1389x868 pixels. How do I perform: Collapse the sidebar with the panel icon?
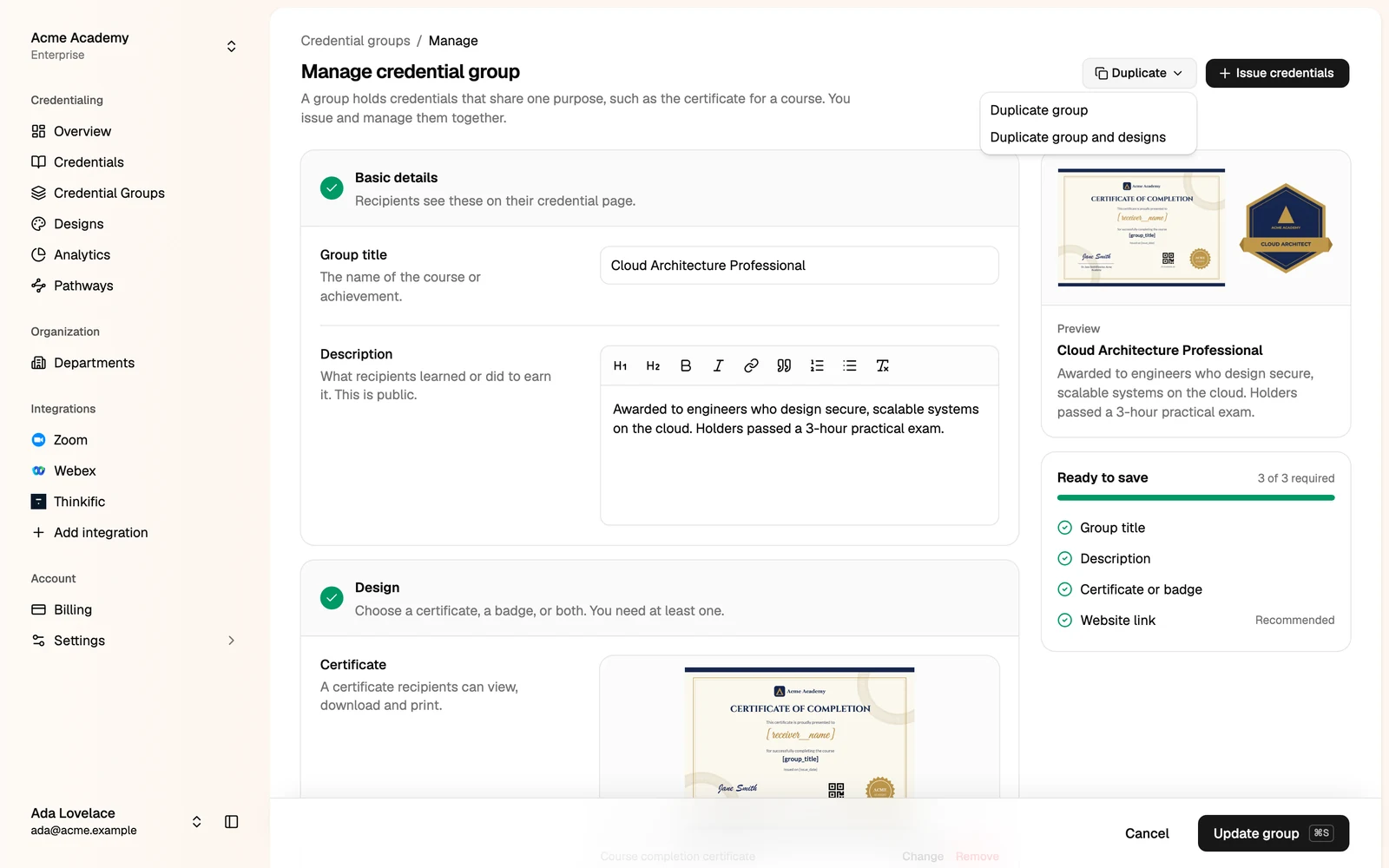[232, 822]
